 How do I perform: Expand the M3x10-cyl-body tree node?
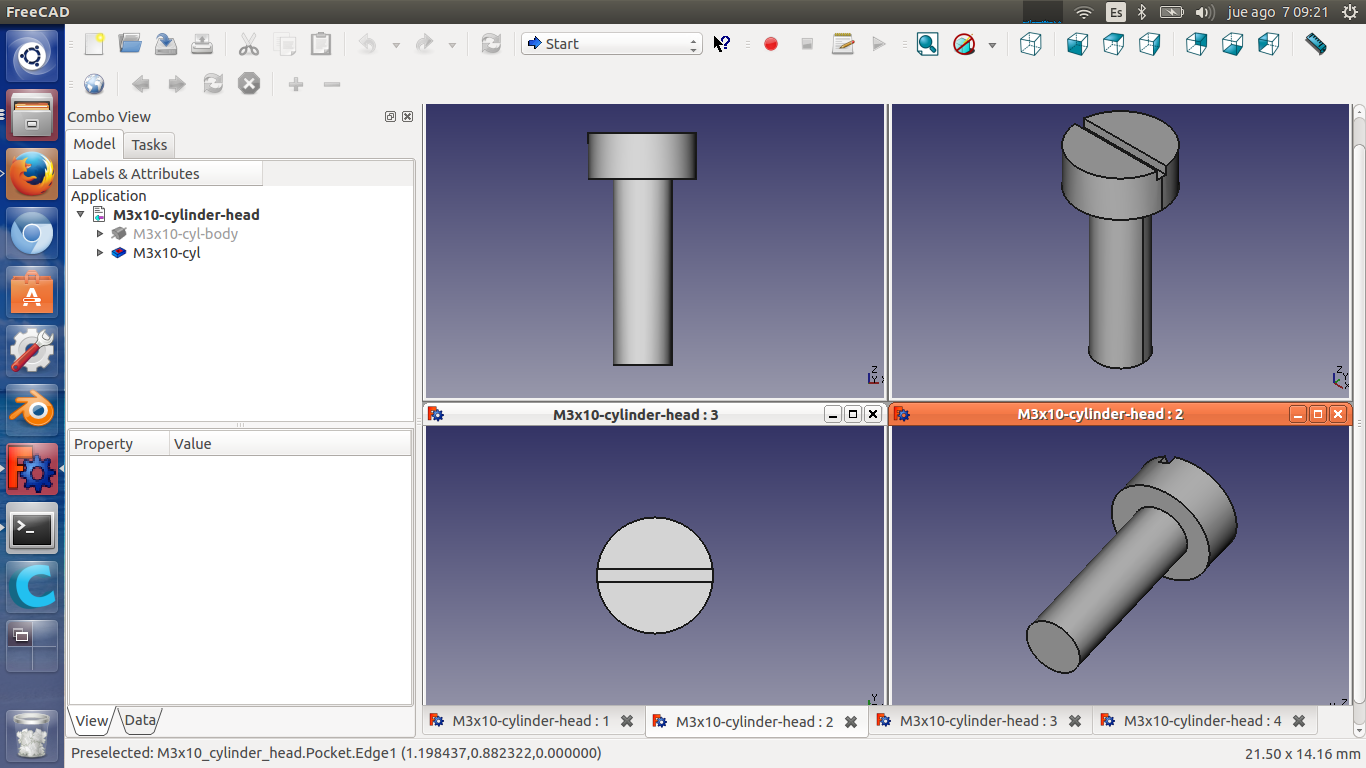[100, 234]
